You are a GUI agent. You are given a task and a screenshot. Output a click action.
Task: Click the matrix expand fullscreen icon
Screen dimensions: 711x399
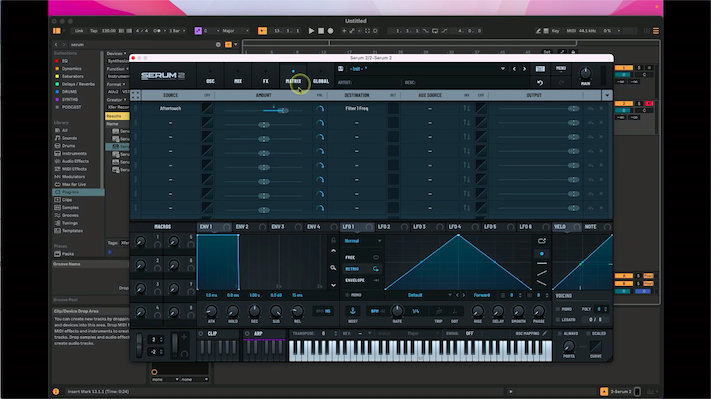(135, 95)
